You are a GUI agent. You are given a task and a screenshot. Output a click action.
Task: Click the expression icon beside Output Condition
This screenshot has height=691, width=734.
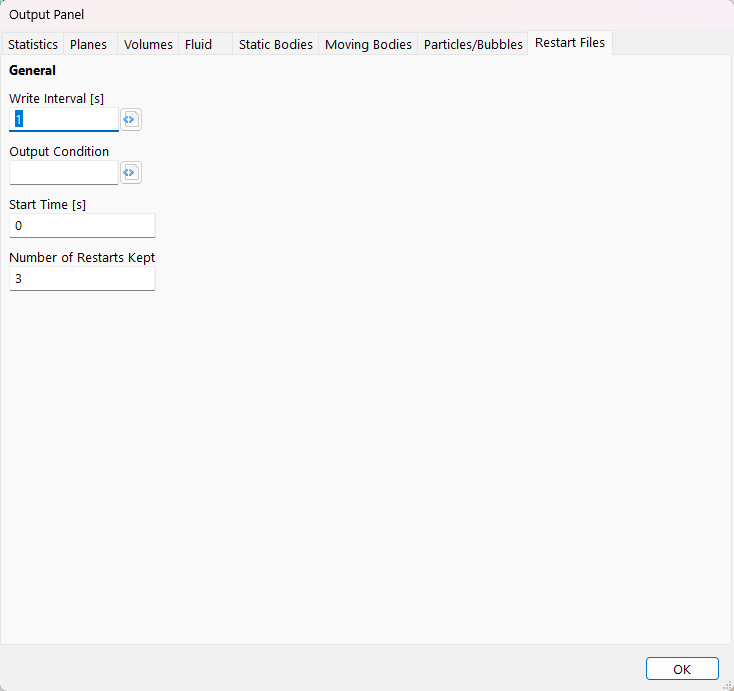pyautogui.click(x=130, y=173)
